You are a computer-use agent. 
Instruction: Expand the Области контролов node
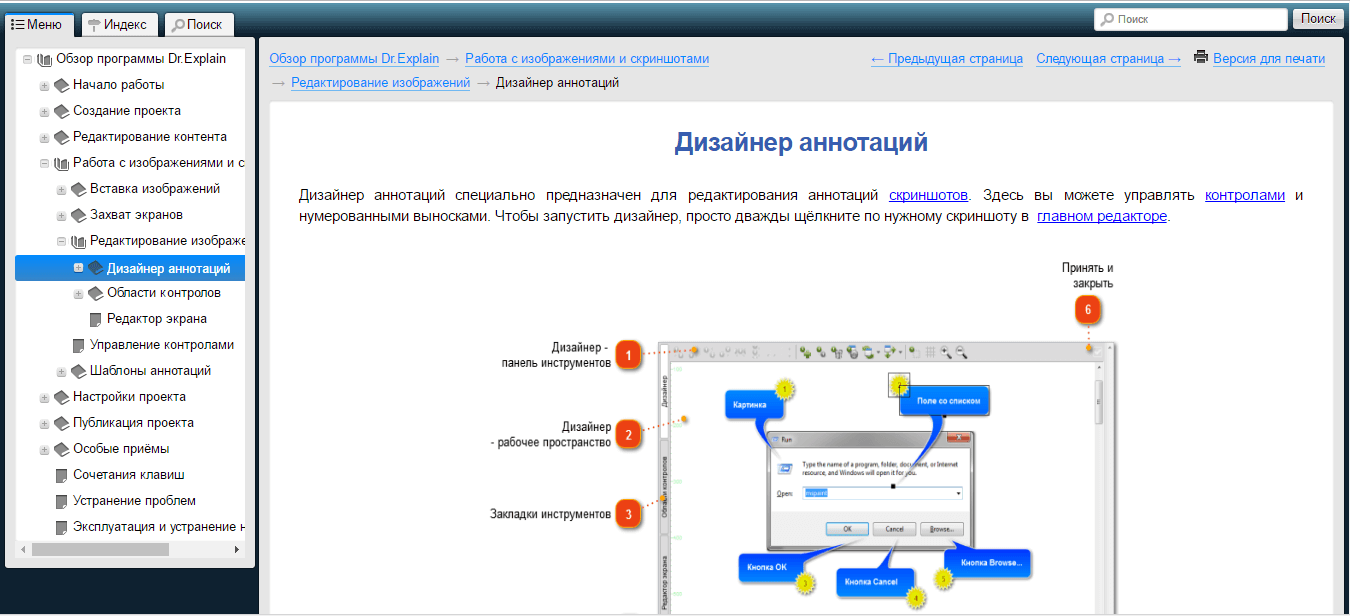coord(78,294)
